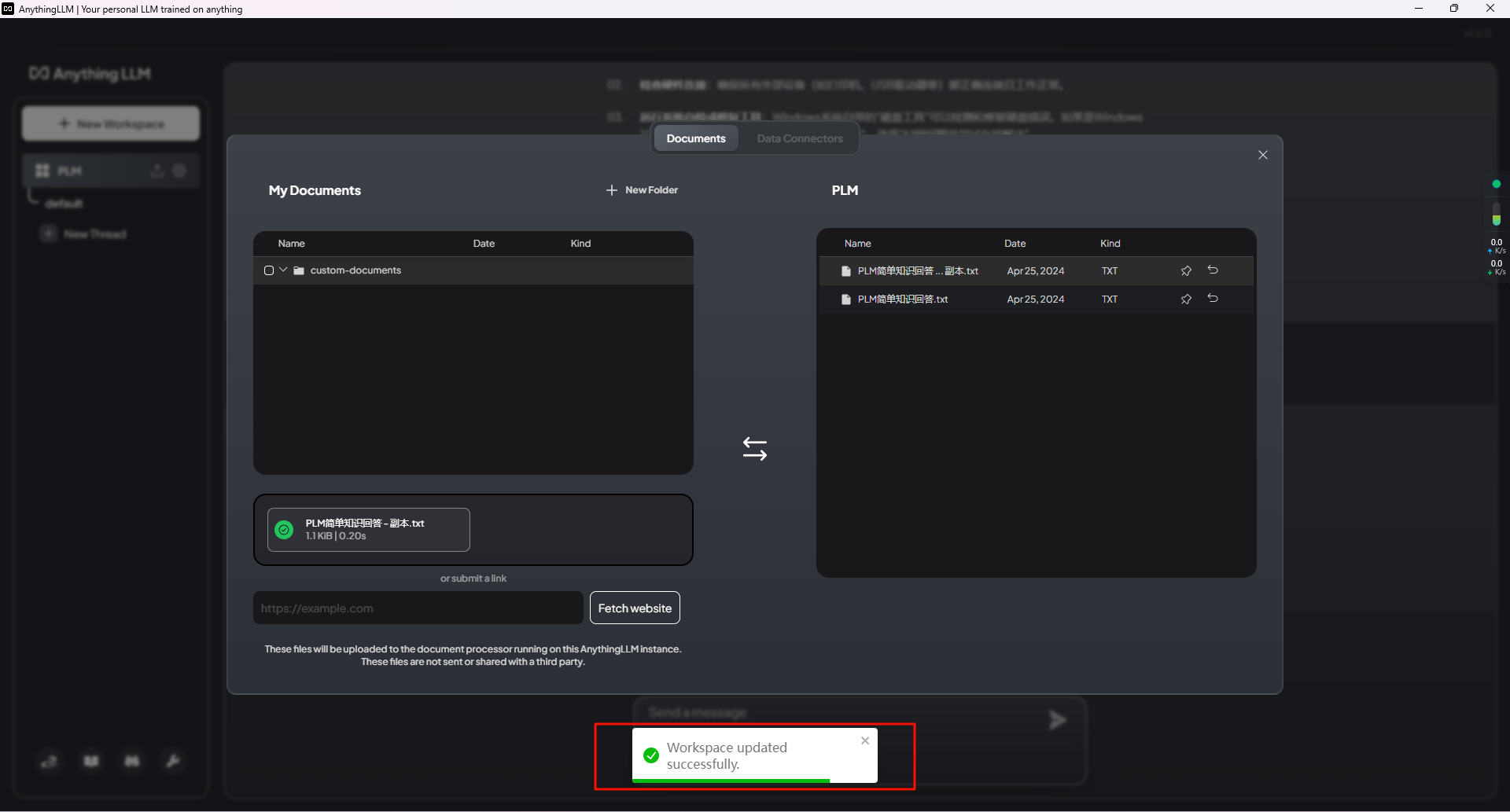
Task: Open settings with the wrench icon
Action: coord(172,761)
